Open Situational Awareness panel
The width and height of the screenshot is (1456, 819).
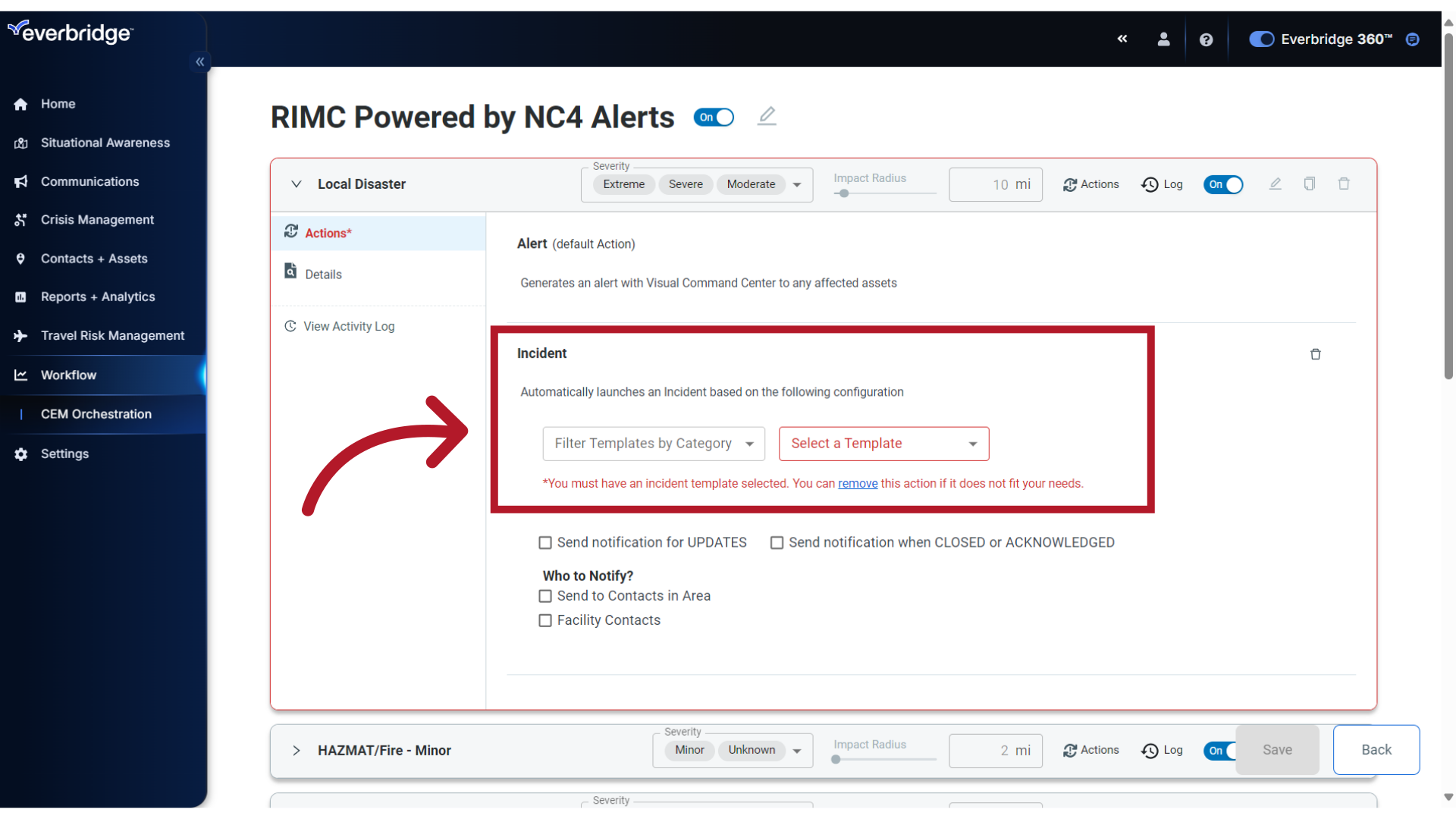pyautogui.click(x=105, y=142)
